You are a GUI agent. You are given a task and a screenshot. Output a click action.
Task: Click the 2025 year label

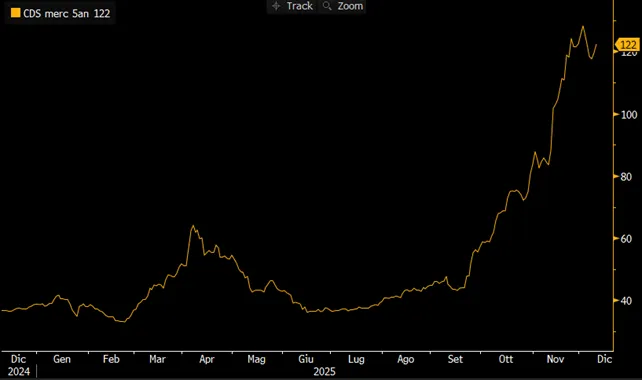(324, 371)
